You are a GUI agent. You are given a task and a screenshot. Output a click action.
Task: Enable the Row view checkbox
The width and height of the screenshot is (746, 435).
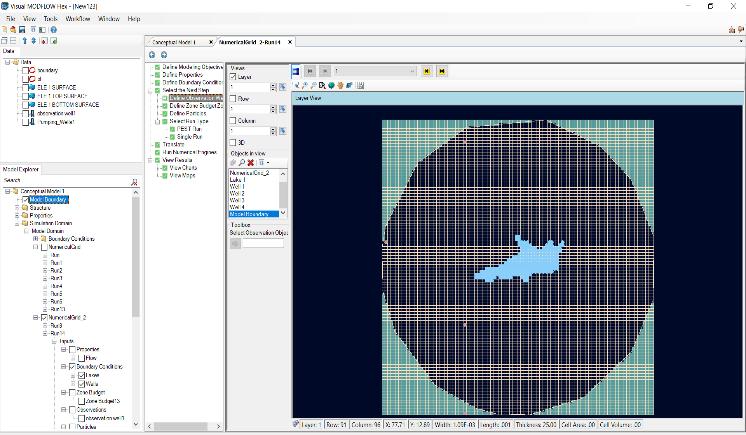tap(233, 99)
